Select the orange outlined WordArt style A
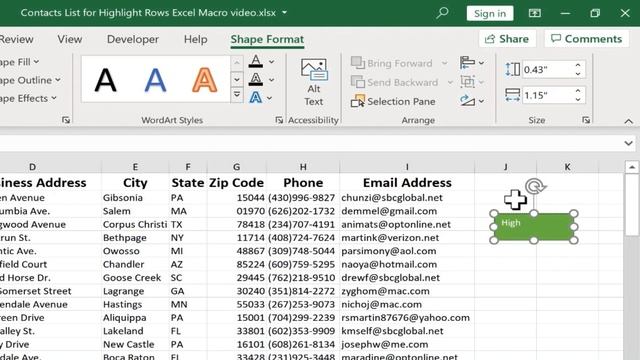 (x=204, y=80)
